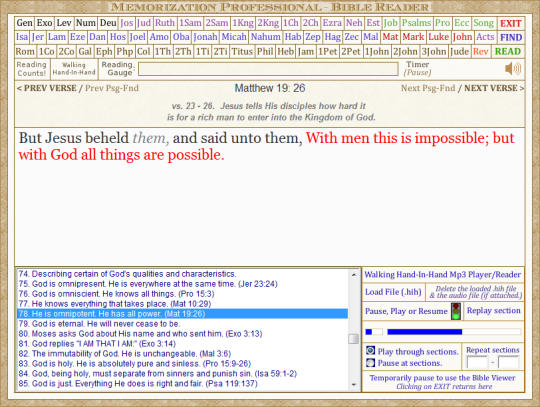Open the Gen book tab
The image size is (540, 407).
[x=25, y=23]
